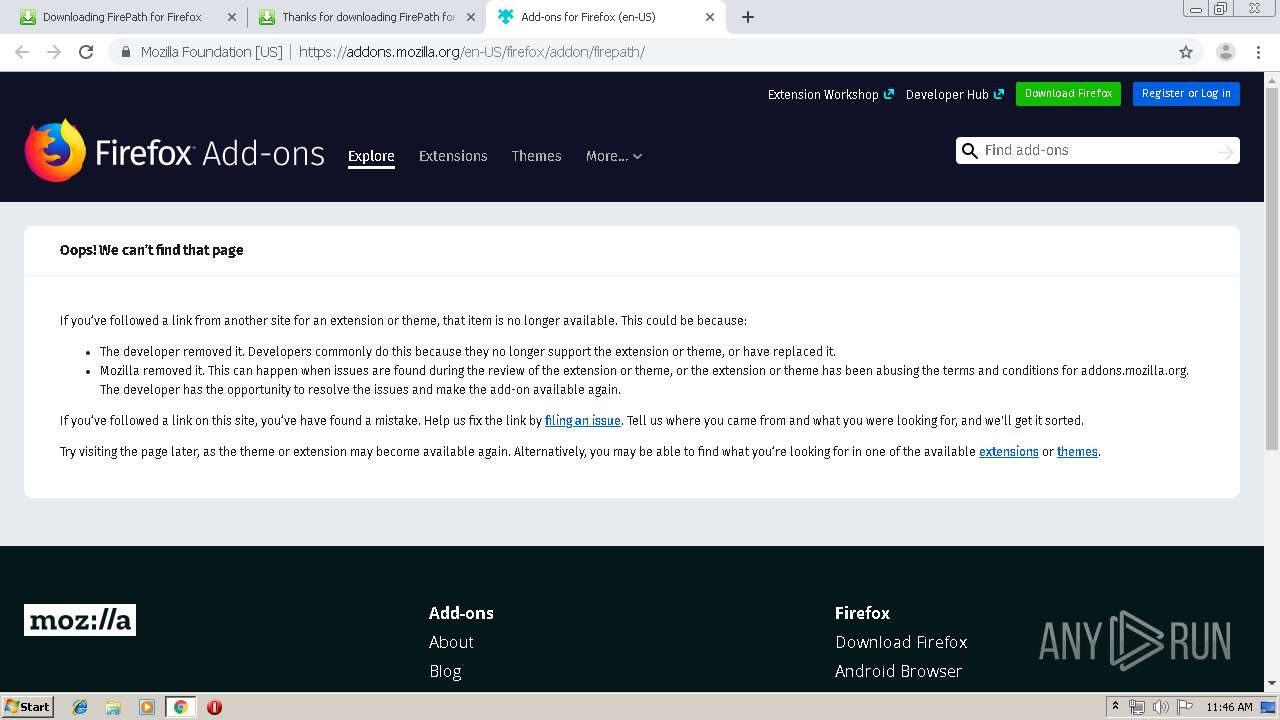Follow the 'extensions' link in the text
The image size is (1280, 720).
click(x=1009, y=452)
